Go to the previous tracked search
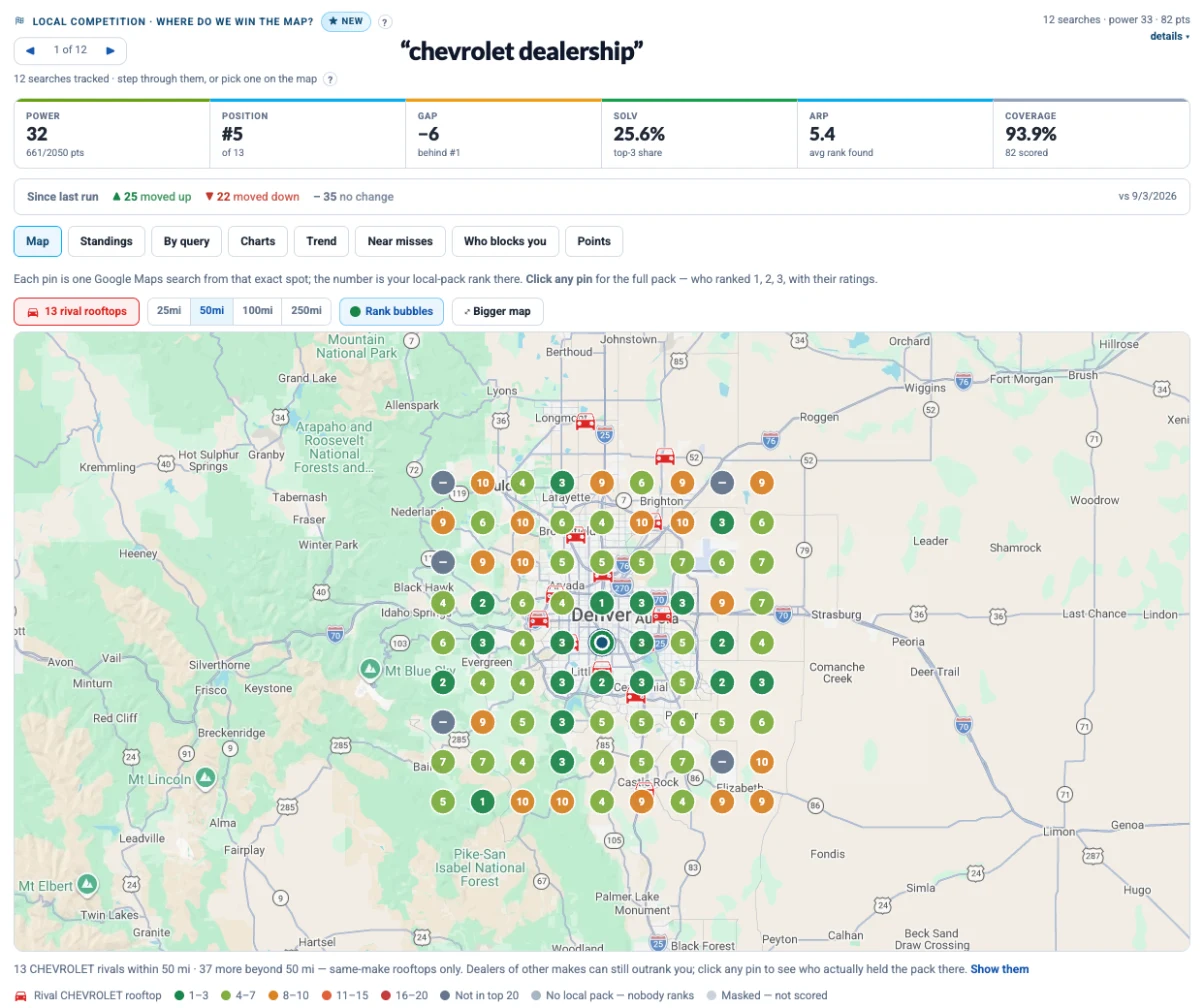The height and width of the screenshot is (1008, 1204). click(30, 50)
